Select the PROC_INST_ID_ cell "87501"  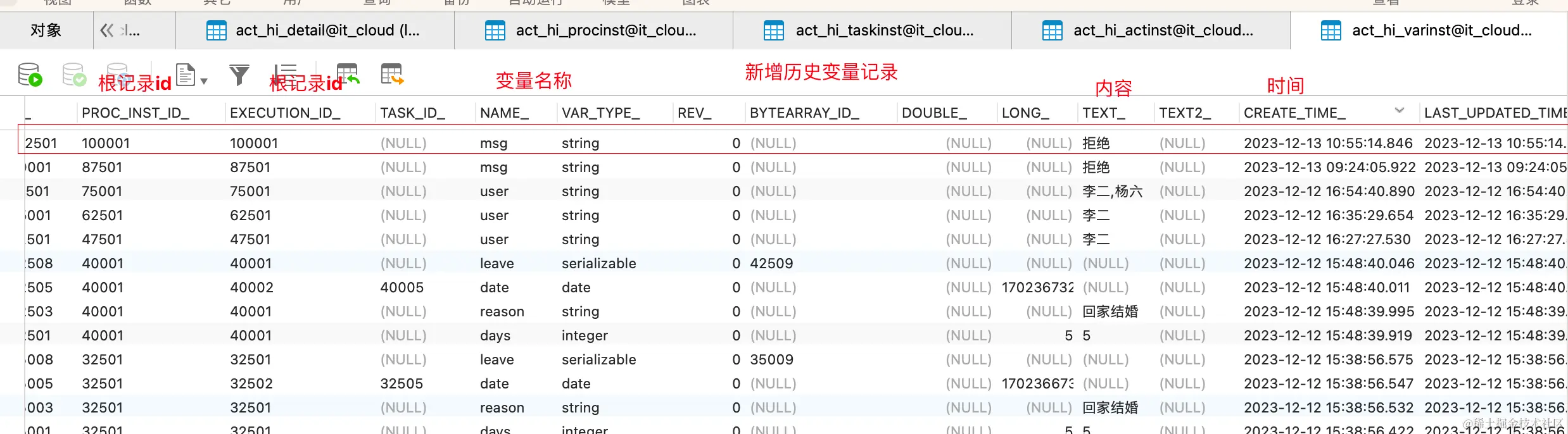(x=102, y=168)
